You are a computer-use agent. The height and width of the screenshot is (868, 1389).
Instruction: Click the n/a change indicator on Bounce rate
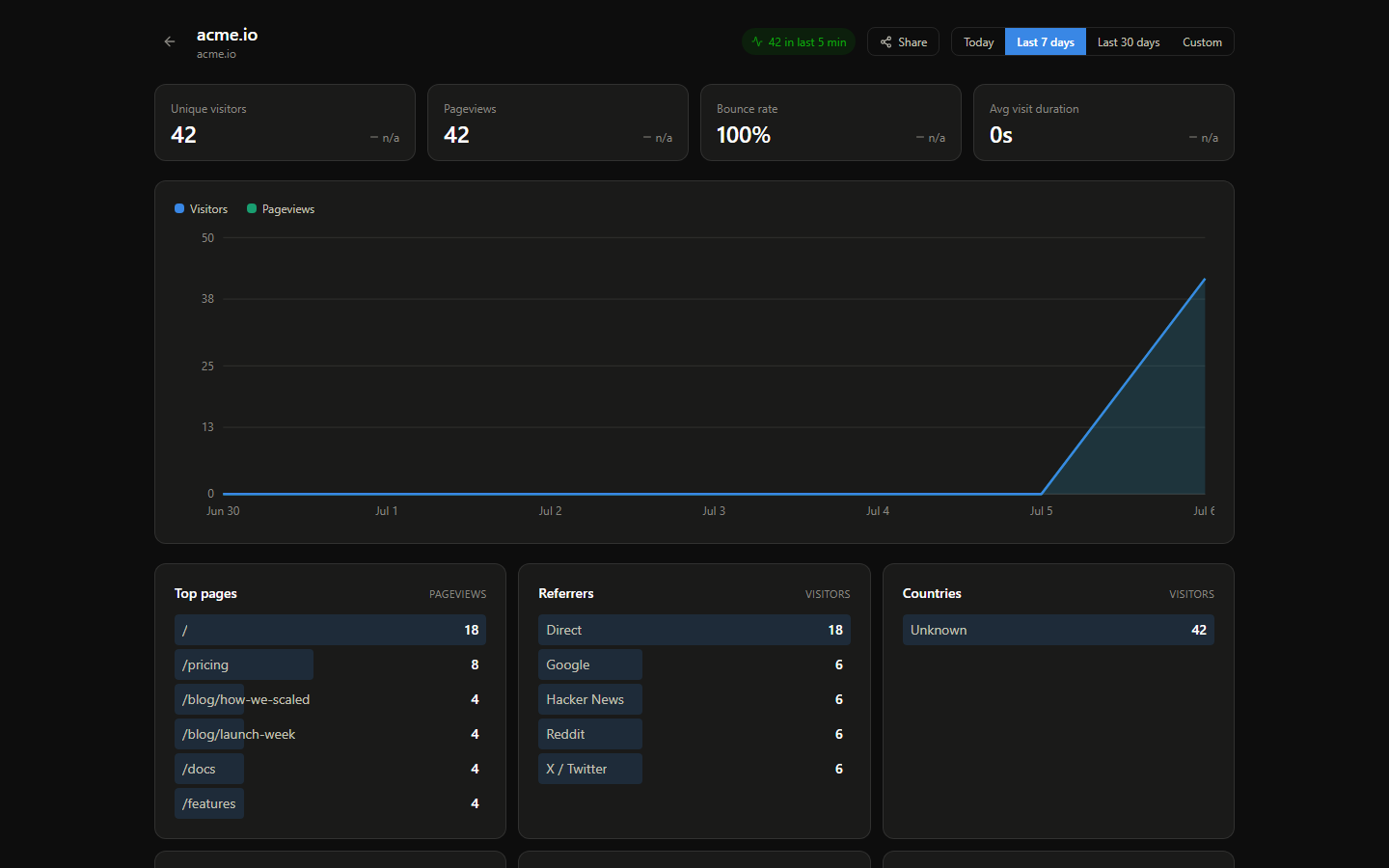pyautogui.click(x=931, y=138)
